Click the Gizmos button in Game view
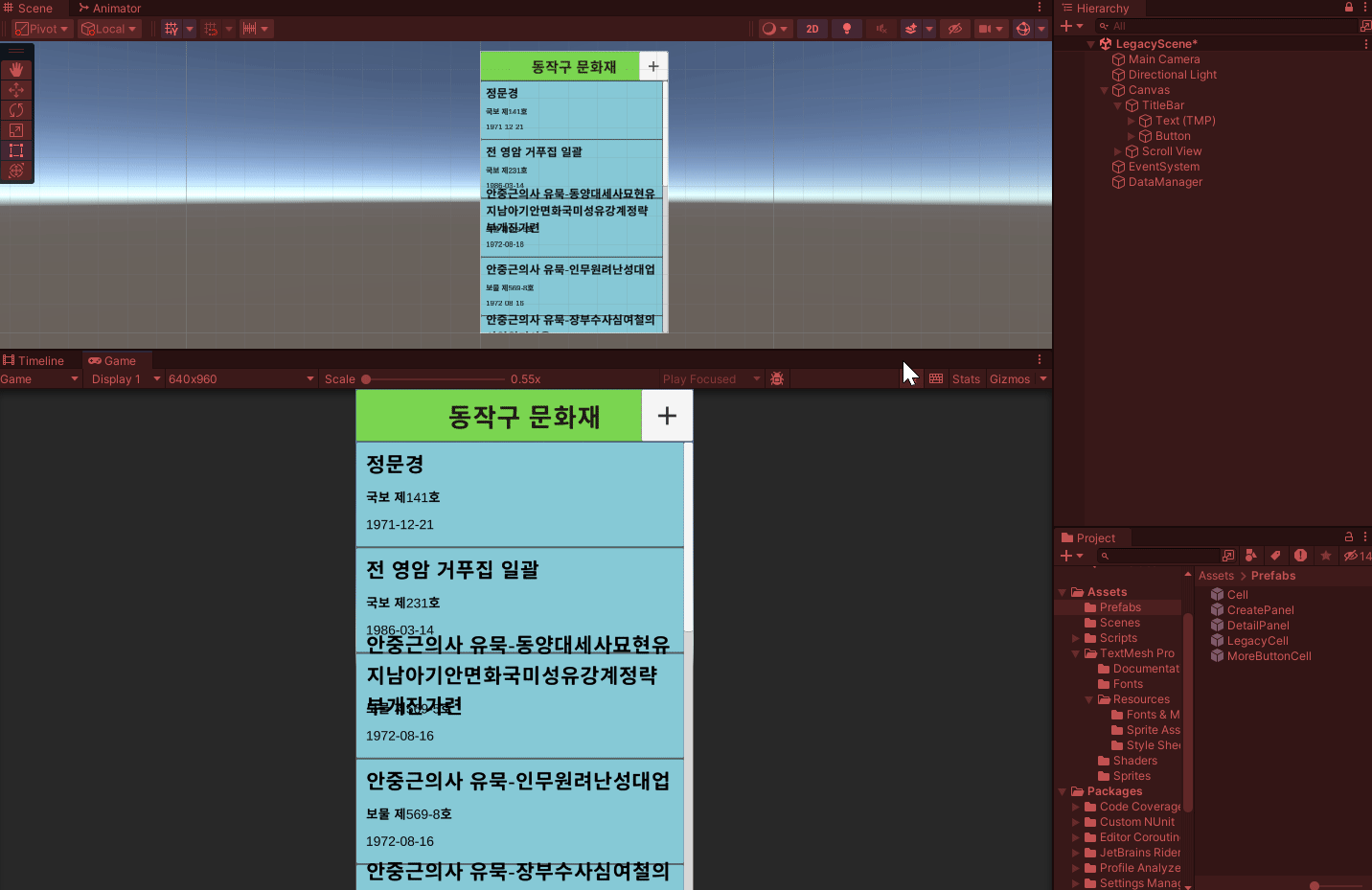1372x890 pixels. [1010, 379]
